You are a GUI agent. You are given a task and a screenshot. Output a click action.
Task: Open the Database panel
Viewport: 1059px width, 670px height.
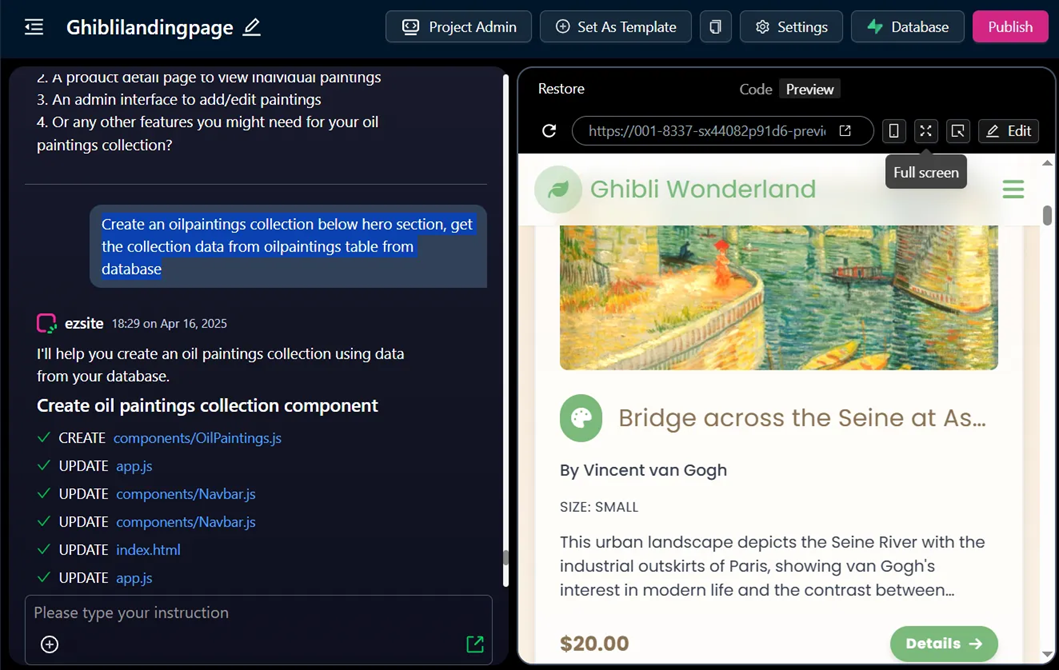pyautogui.click(x=907, y=27)
